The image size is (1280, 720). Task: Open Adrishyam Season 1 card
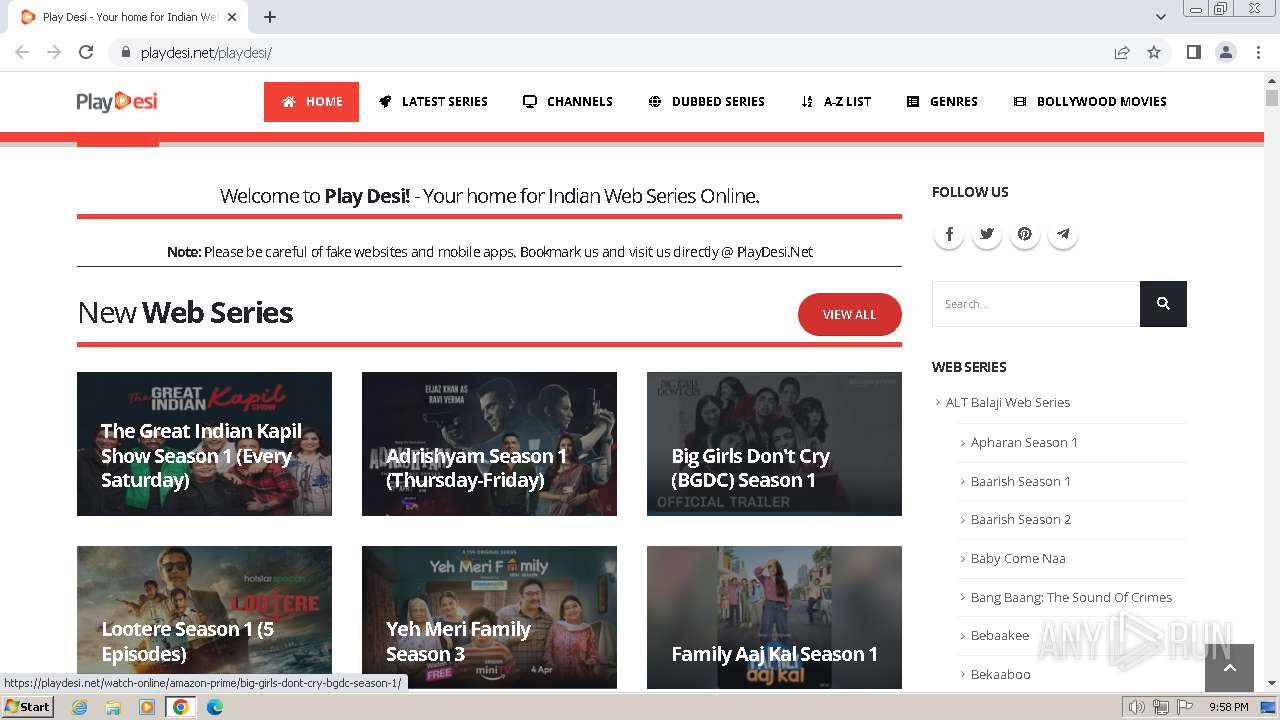(x=489, y=444)
